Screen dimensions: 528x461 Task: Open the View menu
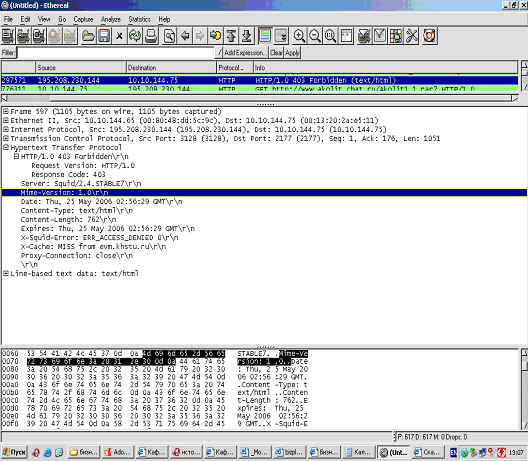pyautogui.click(x=44, y=20)
